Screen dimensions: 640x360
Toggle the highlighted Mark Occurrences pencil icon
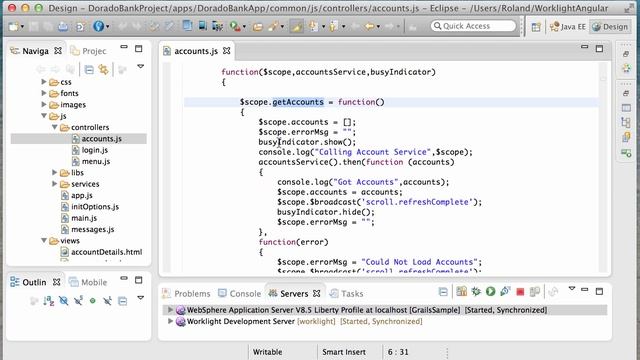297,27
